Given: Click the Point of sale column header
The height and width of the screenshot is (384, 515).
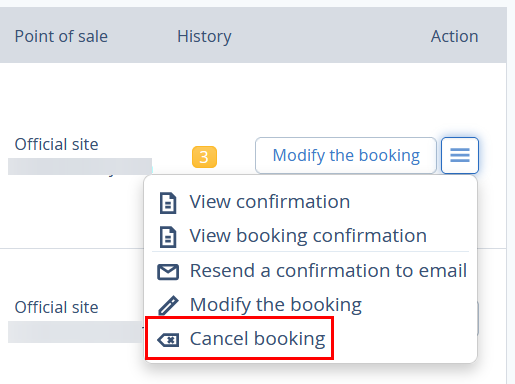Looking at the screenshot, I should coord(61,36).
